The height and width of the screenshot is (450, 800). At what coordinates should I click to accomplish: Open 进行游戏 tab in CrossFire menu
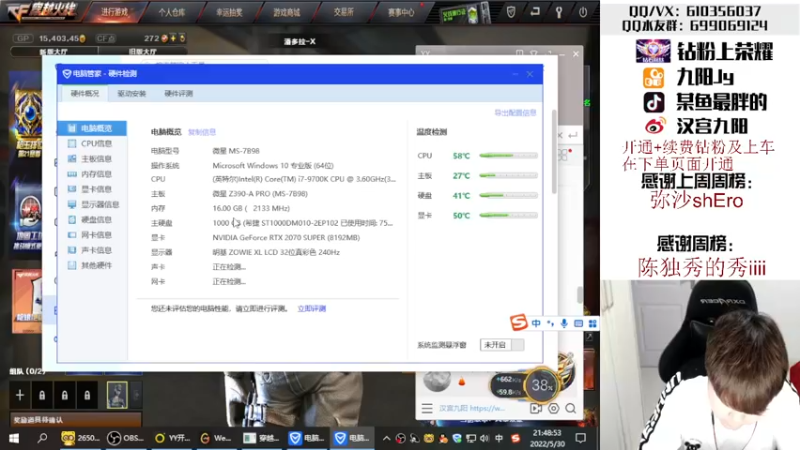[x=114, y=12]
